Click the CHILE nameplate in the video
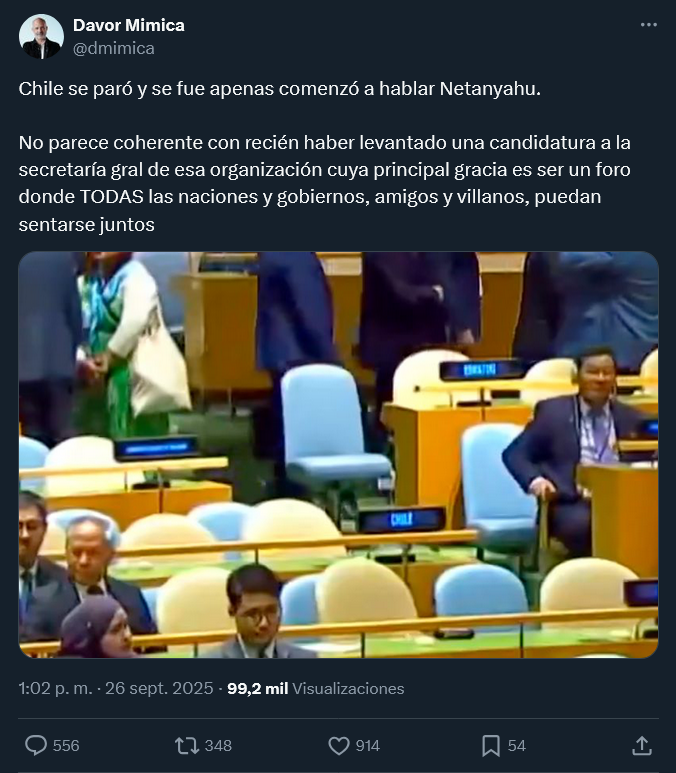676x773 pixels. [401, 519]
